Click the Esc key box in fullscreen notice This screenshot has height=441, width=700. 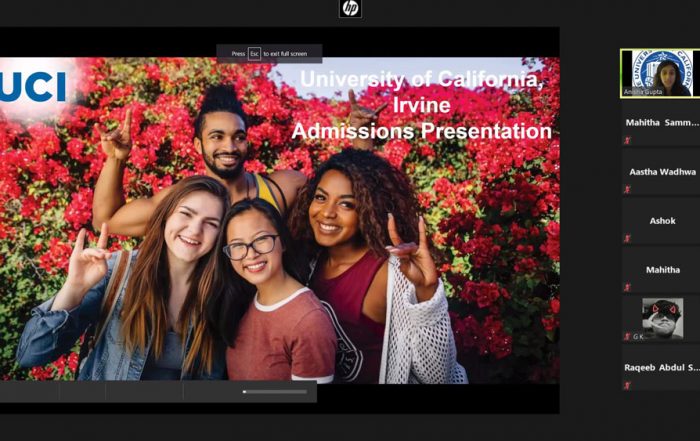254,54
